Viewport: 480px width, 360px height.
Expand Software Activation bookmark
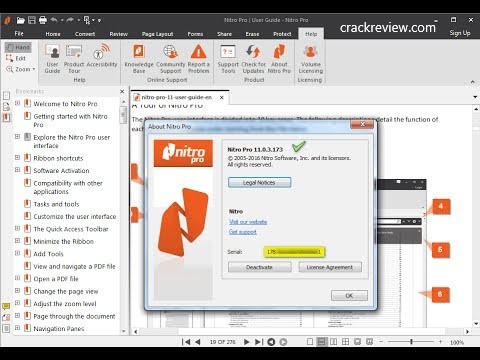pos(17,170)
